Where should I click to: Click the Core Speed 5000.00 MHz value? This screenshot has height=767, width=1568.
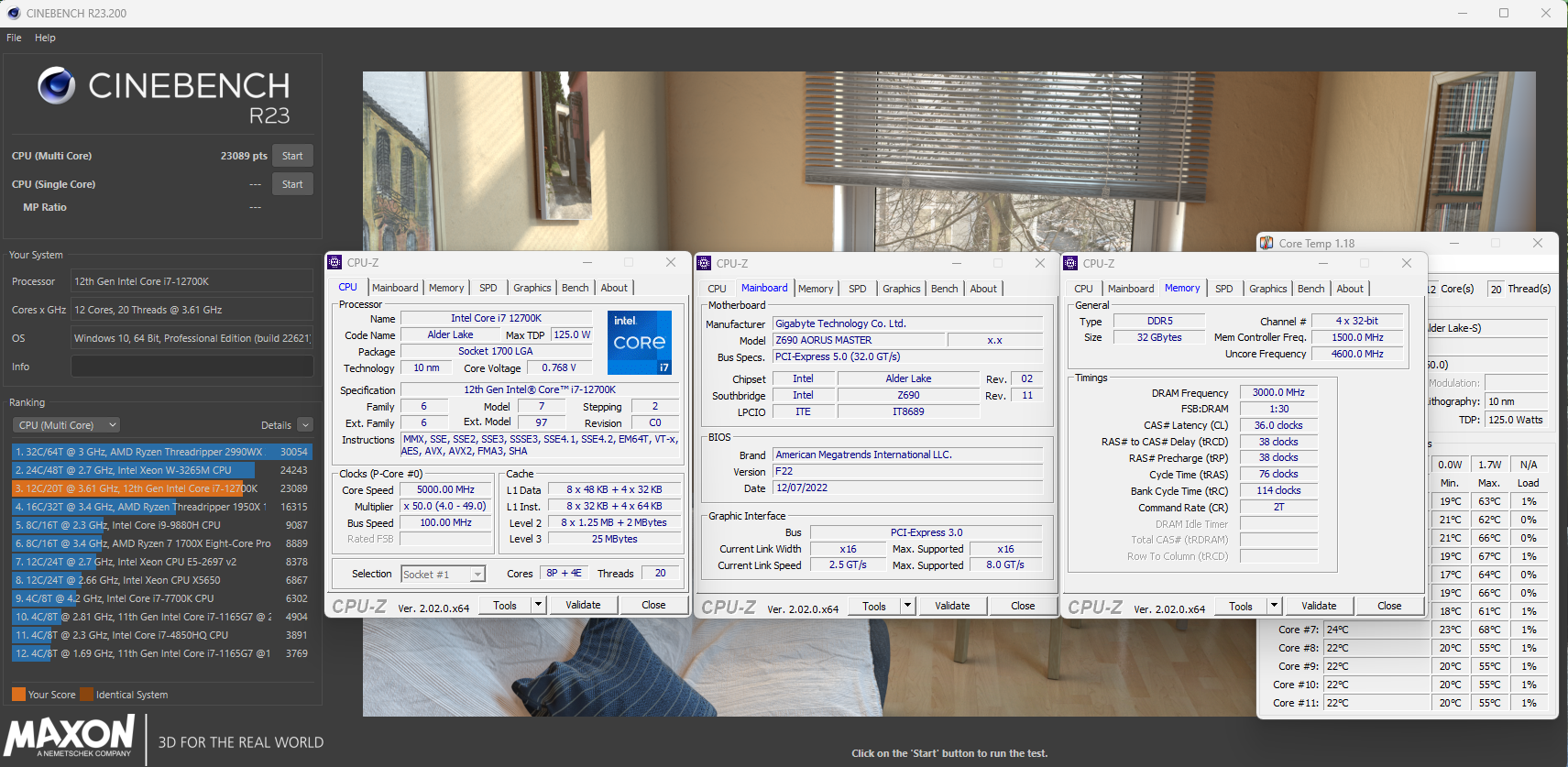click(445, 489)
